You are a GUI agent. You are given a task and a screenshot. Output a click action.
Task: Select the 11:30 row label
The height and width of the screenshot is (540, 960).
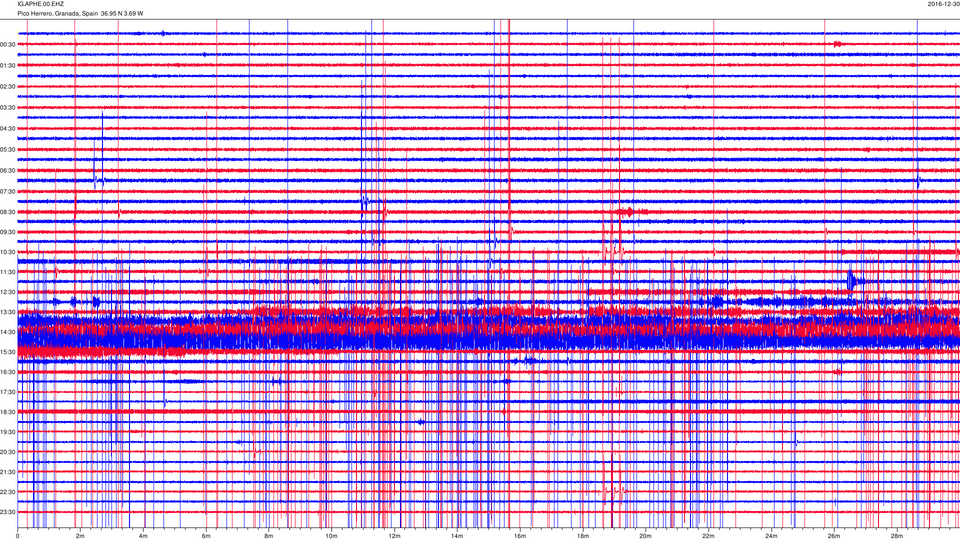[8, 272]
